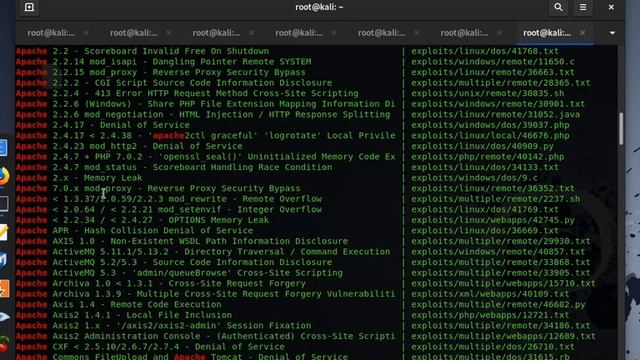Click path exploits/windows/remote/30901.txt

[498, 104]
